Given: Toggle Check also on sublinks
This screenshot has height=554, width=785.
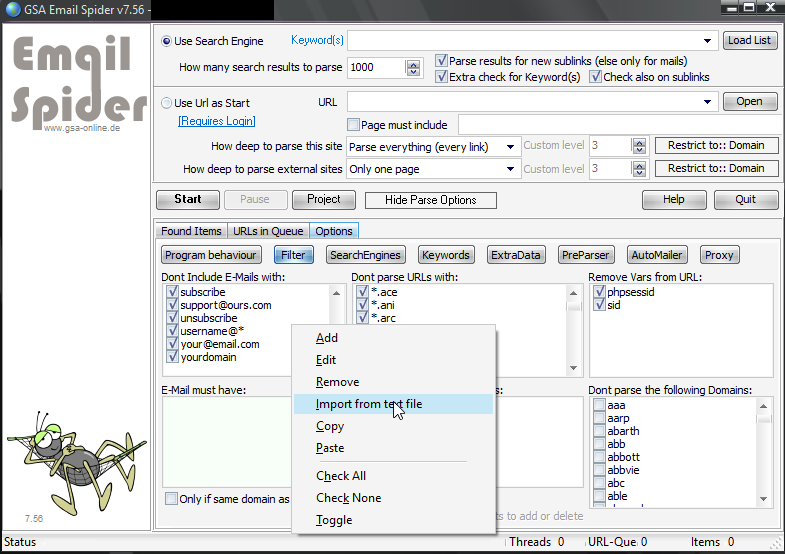Looking at the screenshot, I should pos(595,77).
